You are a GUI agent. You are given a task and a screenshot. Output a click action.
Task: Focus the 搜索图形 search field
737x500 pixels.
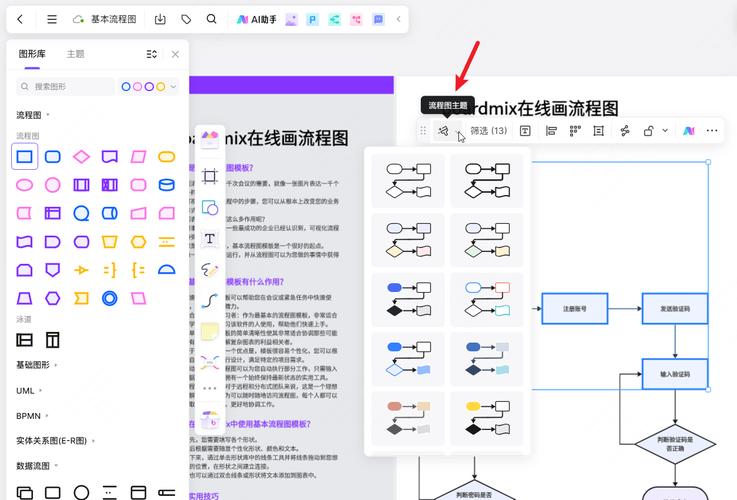click(65, 86)
